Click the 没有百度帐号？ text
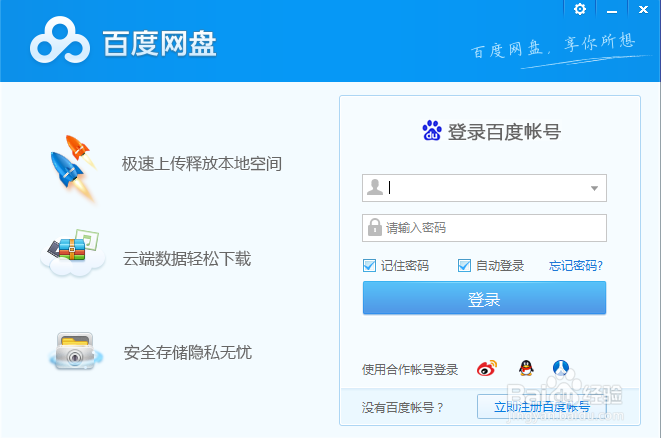The width and height of the screenshot is (661, 438). click(403, 407)
